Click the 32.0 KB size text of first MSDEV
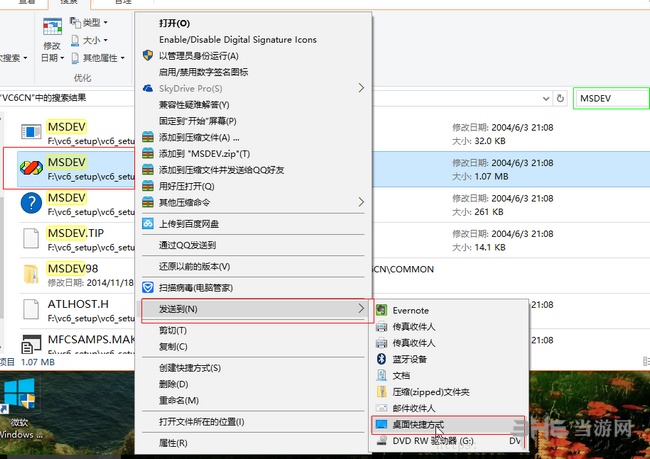Viewport: 650px width, 459px height. click(490, 141)
